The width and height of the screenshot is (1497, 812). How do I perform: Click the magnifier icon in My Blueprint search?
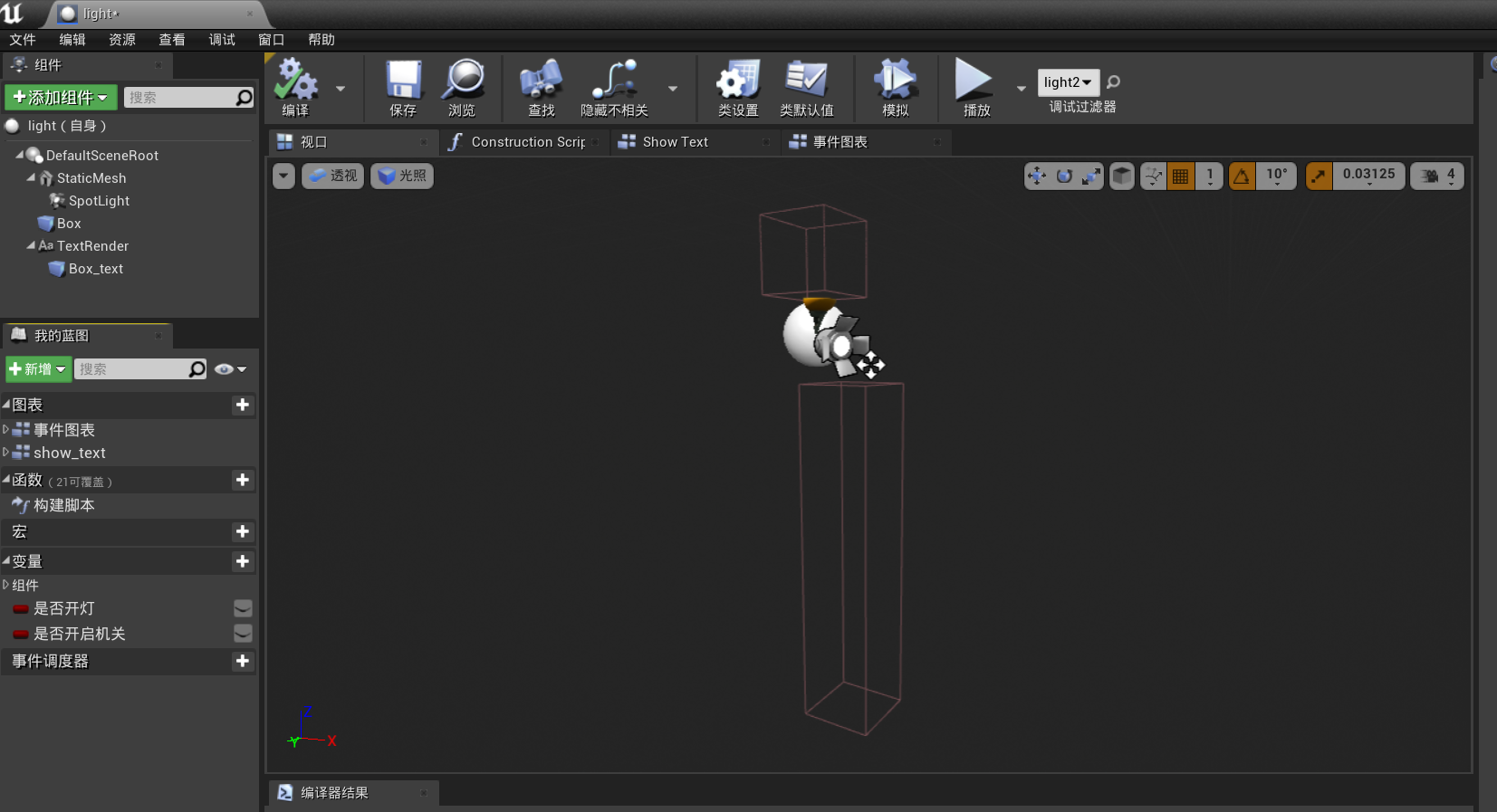[197, 368]
